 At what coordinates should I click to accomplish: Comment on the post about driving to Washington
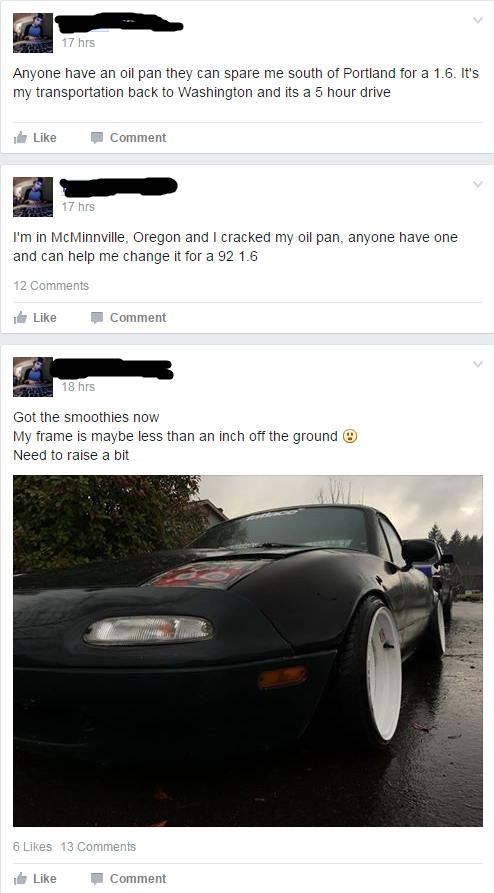click(x=129, y=138)
